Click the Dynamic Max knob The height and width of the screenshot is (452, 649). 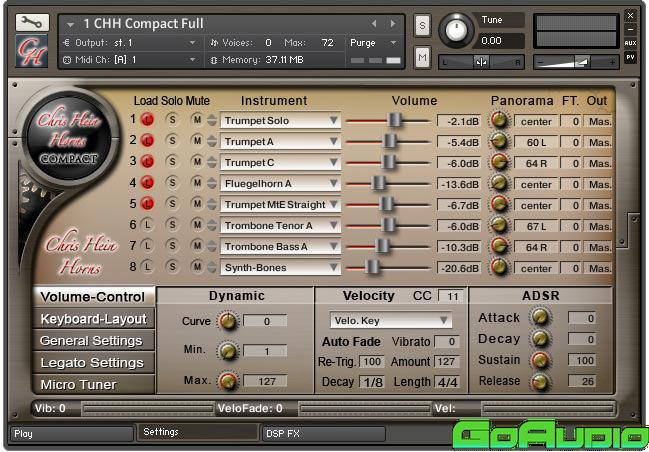228,381
